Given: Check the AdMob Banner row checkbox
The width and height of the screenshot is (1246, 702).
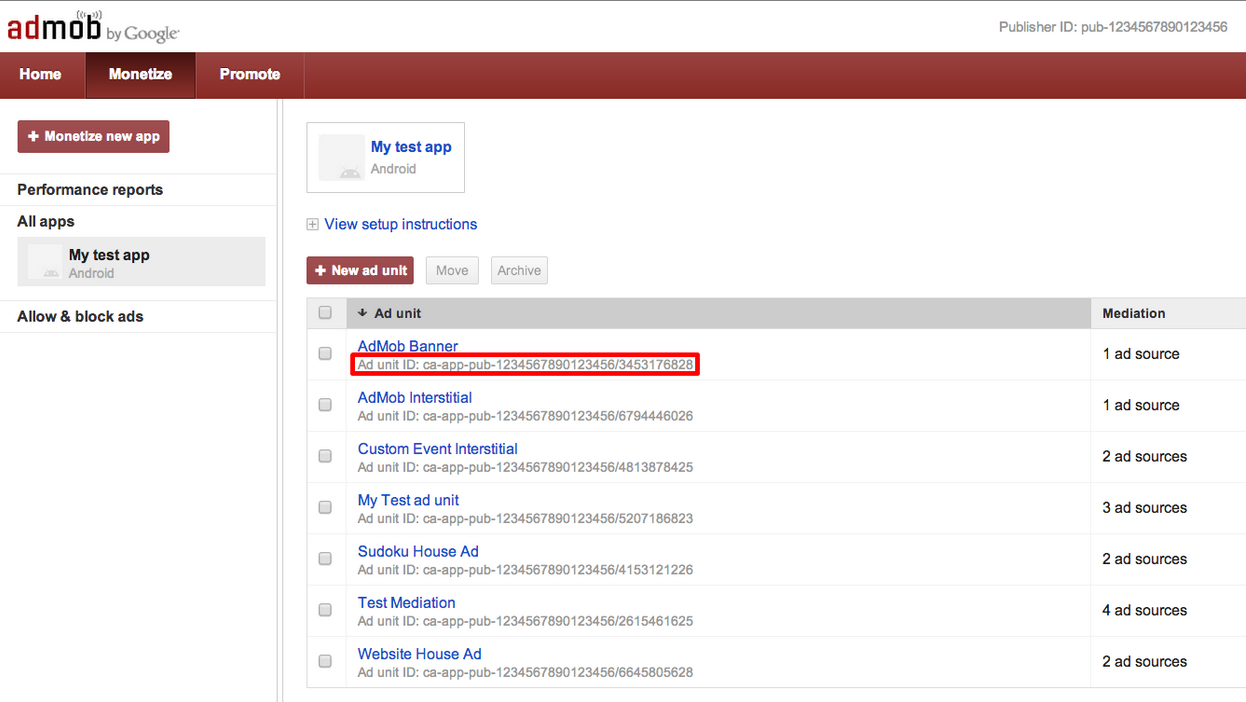Looking at the screenshot, I should pos(325,354).
